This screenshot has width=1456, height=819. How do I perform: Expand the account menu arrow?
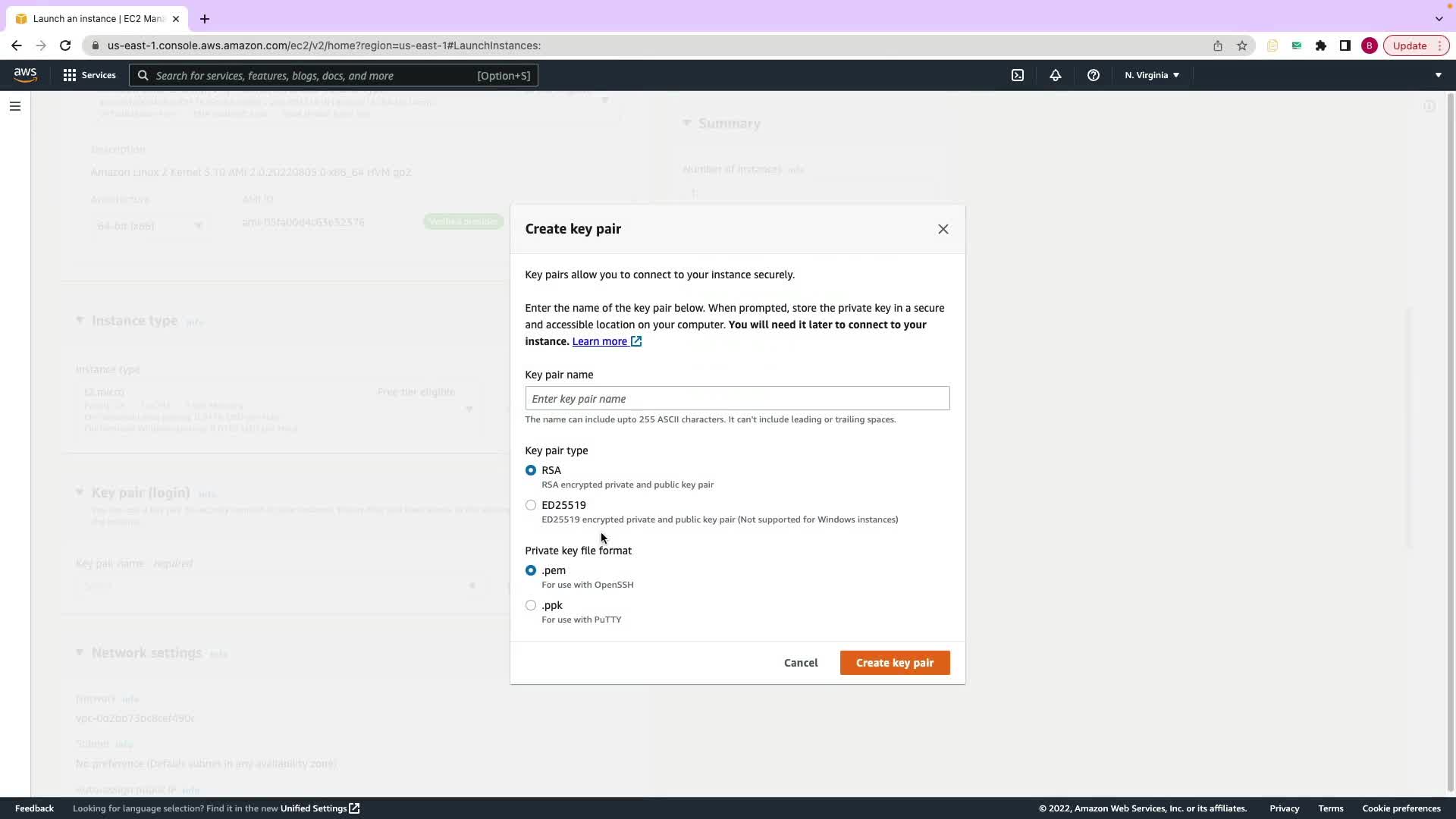pyautogui.click(x=1438, y=75)
